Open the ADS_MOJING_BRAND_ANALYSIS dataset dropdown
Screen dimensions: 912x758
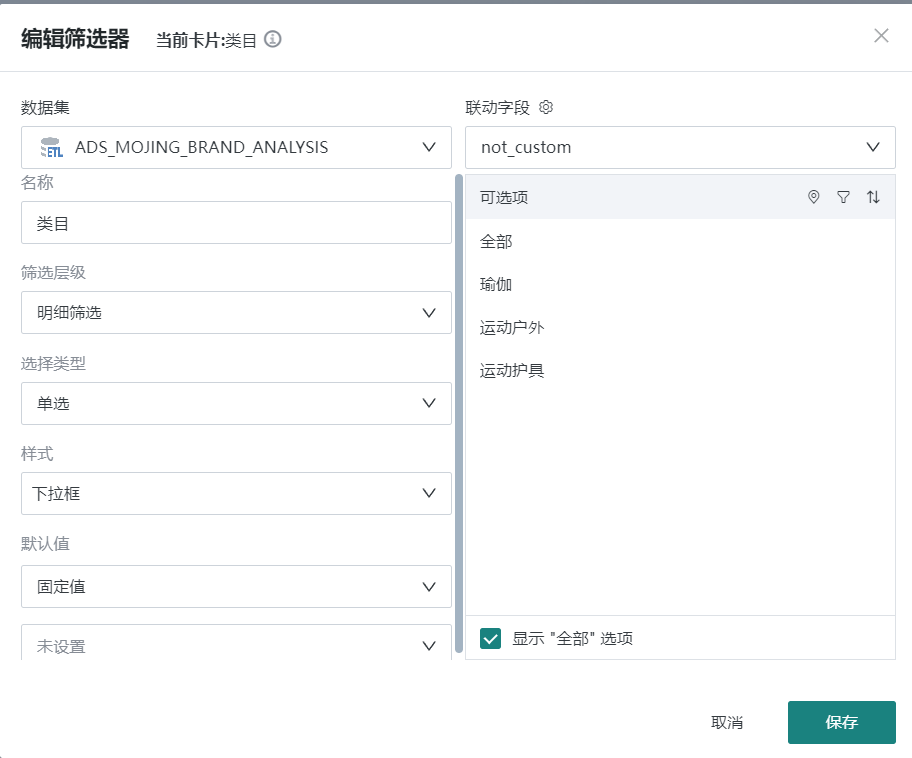(x=236, y=147)
